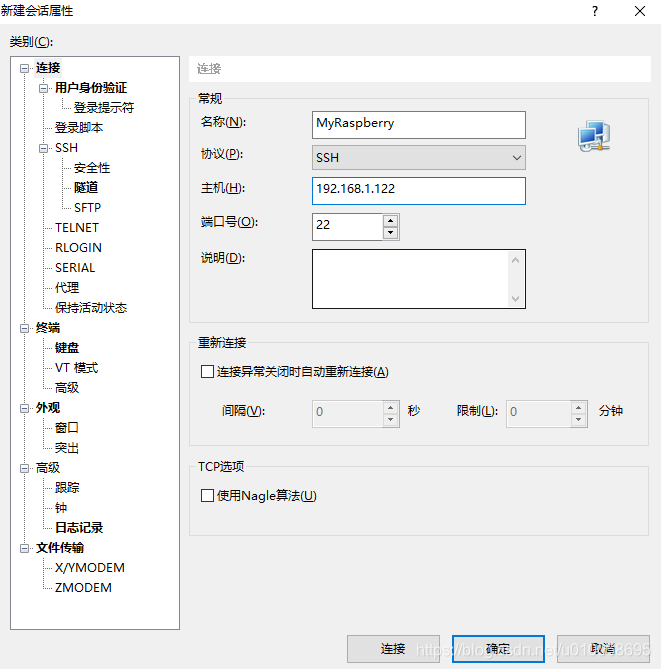
Task: Select 保持活动状态 in the tree
Action: point(91,308)
